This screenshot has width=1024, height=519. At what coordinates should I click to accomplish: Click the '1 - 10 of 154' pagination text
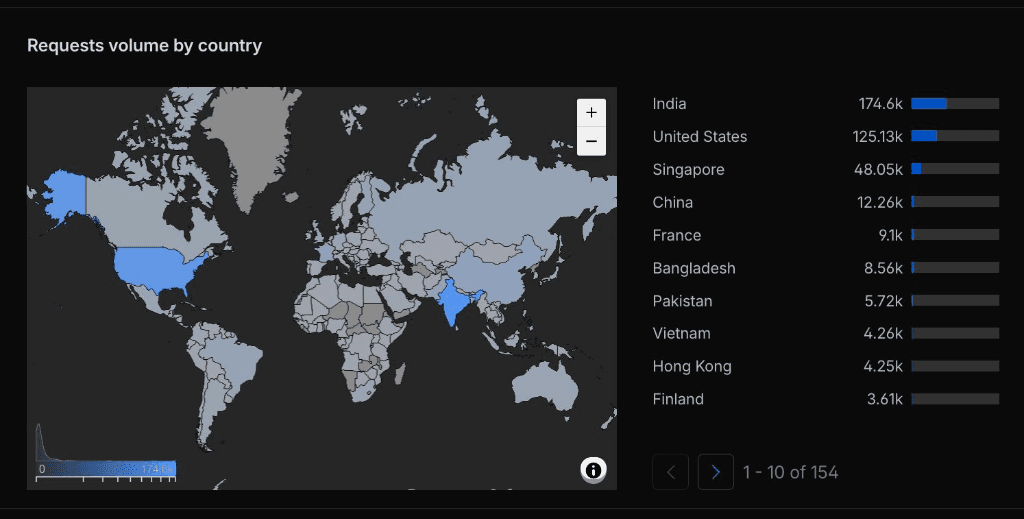point(790,472)
